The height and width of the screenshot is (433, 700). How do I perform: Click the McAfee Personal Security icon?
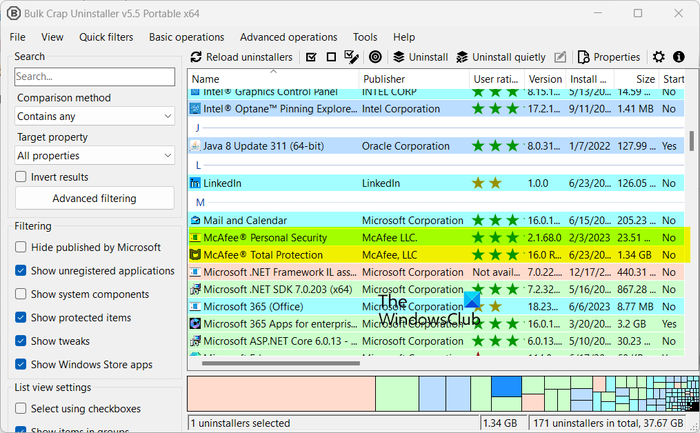[195, 237]
